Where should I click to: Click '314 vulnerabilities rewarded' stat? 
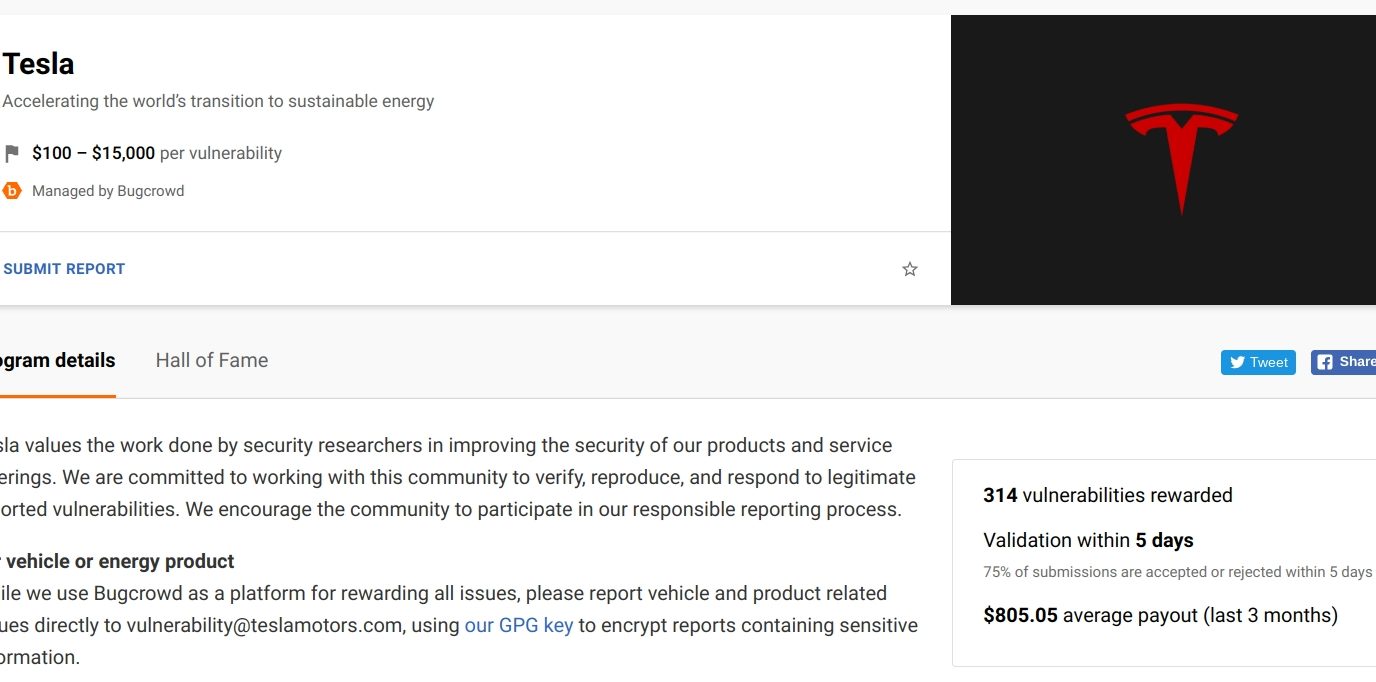1108,495
